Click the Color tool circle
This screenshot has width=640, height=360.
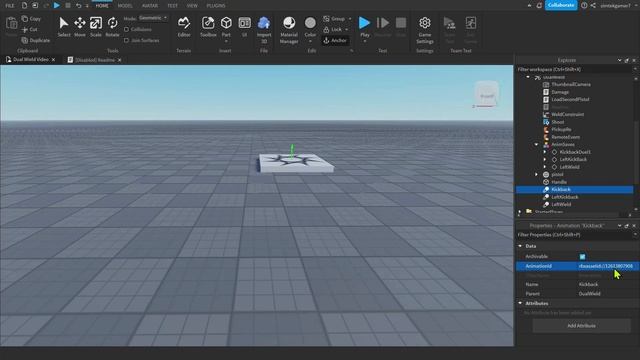[310, 22]
